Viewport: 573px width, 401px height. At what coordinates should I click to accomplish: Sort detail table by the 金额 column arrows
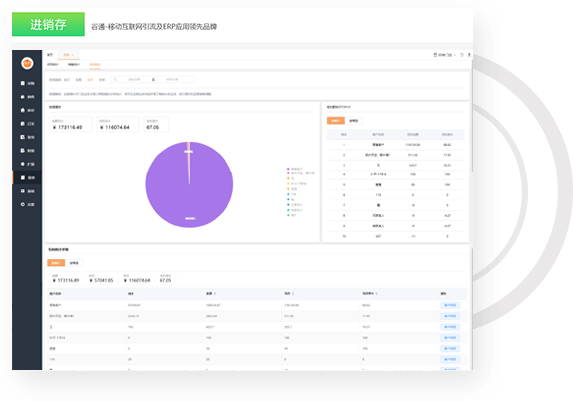215,294
